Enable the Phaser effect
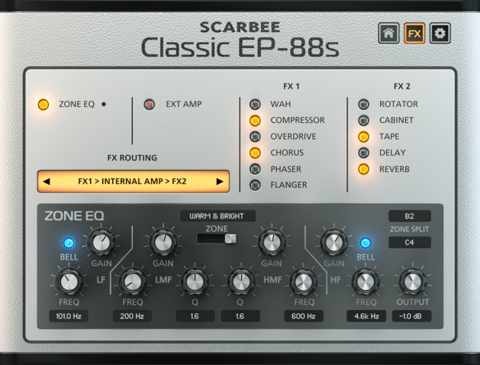This screenshot has height=365, width=480. pyautogui.click(x=255, y=169)
